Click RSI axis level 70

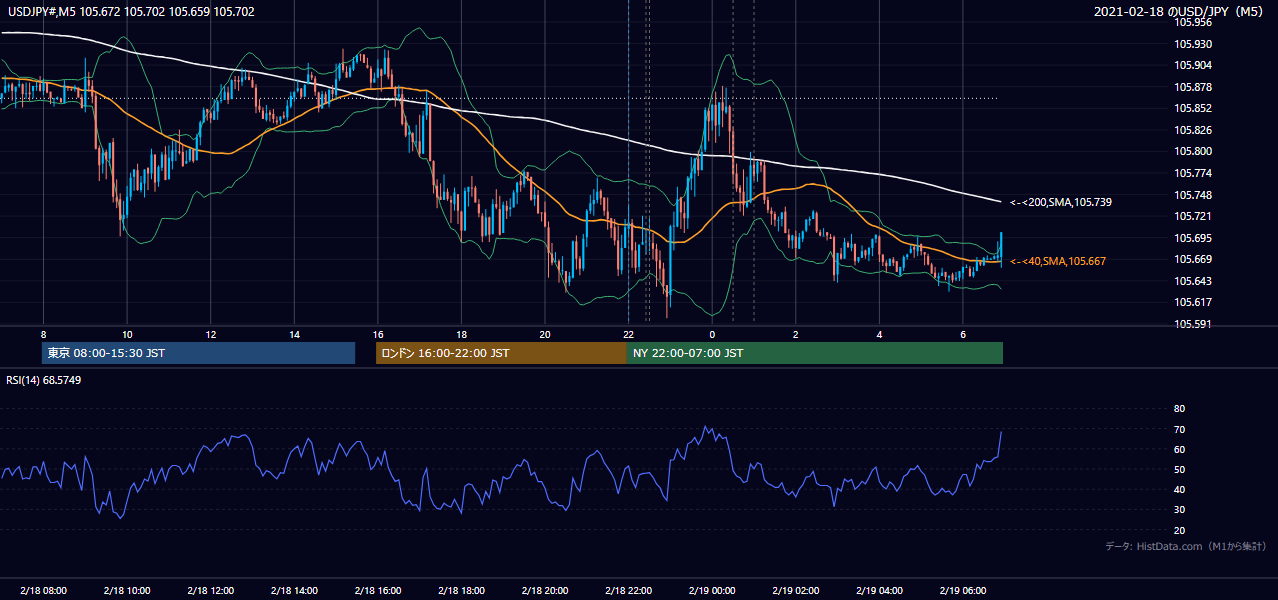click(x=1179, y=429)
